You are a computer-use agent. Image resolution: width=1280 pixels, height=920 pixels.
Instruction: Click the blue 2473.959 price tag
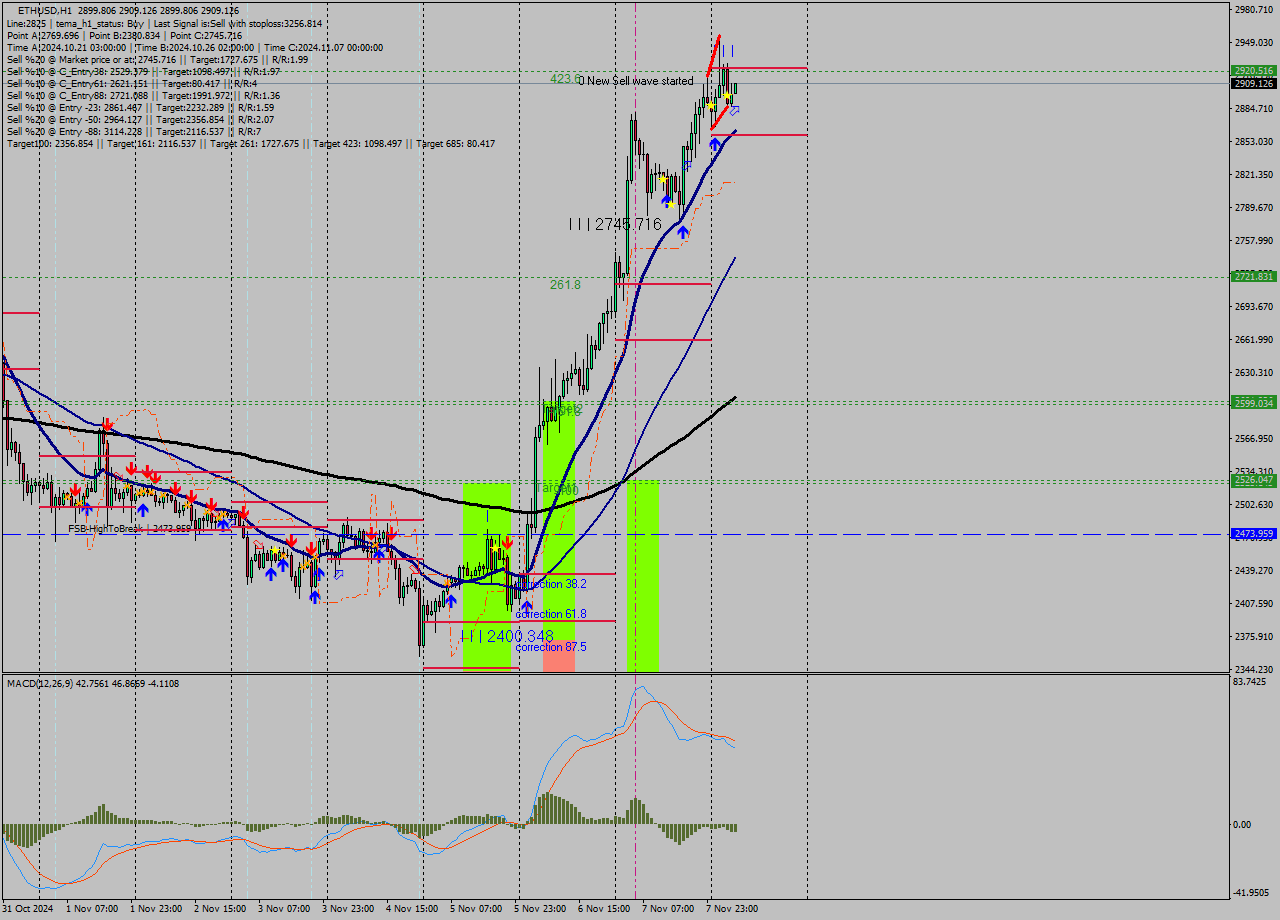click(x=1253, y=534)
